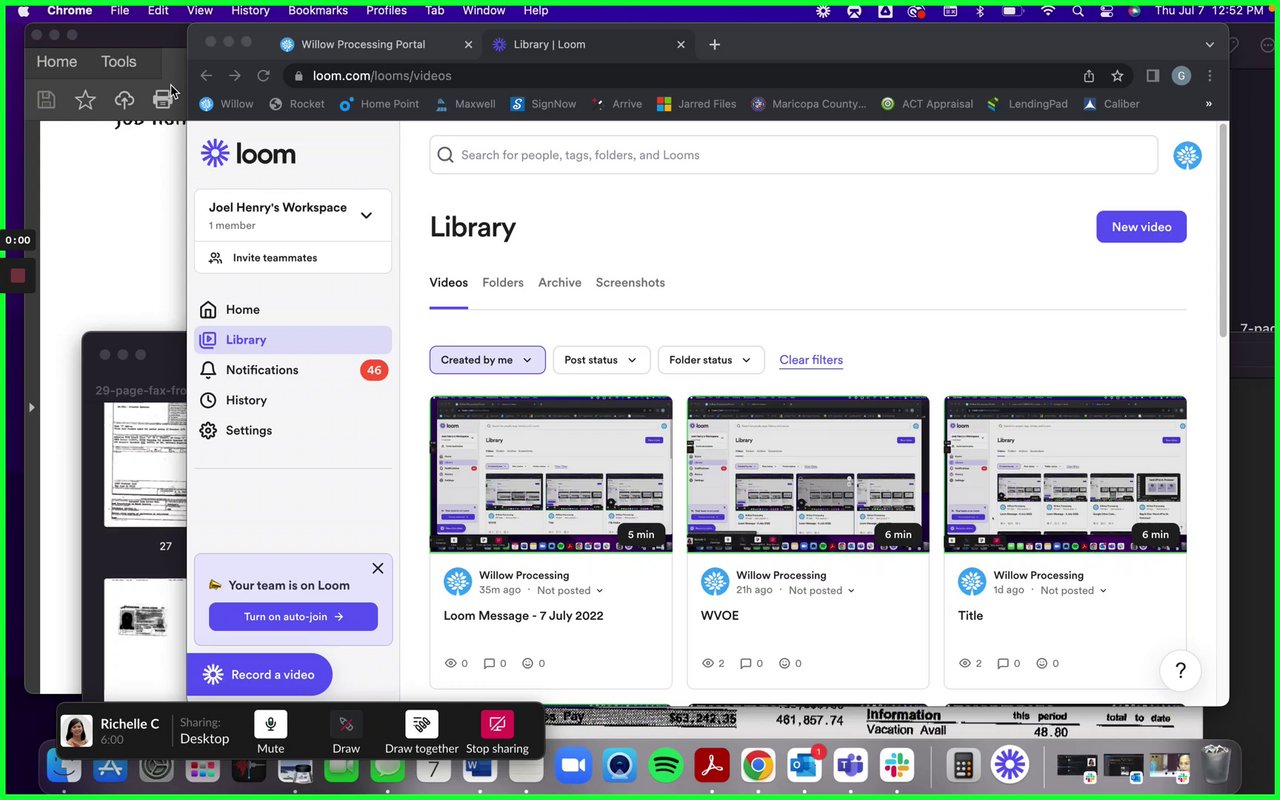1280x800 pixels.
Task: Click the Loom search field
Action: [x=793, y=155]
